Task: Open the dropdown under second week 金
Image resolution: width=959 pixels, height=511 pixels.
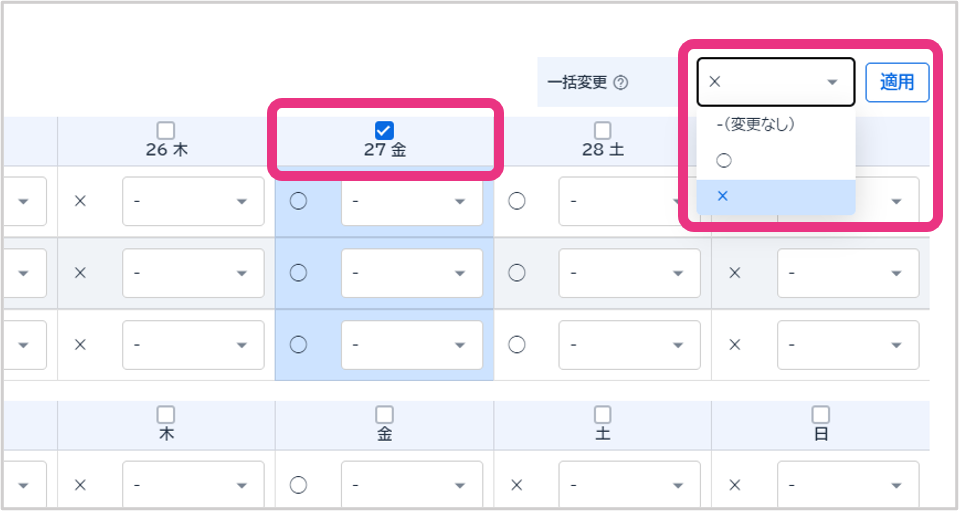Action: pos(411,485)
